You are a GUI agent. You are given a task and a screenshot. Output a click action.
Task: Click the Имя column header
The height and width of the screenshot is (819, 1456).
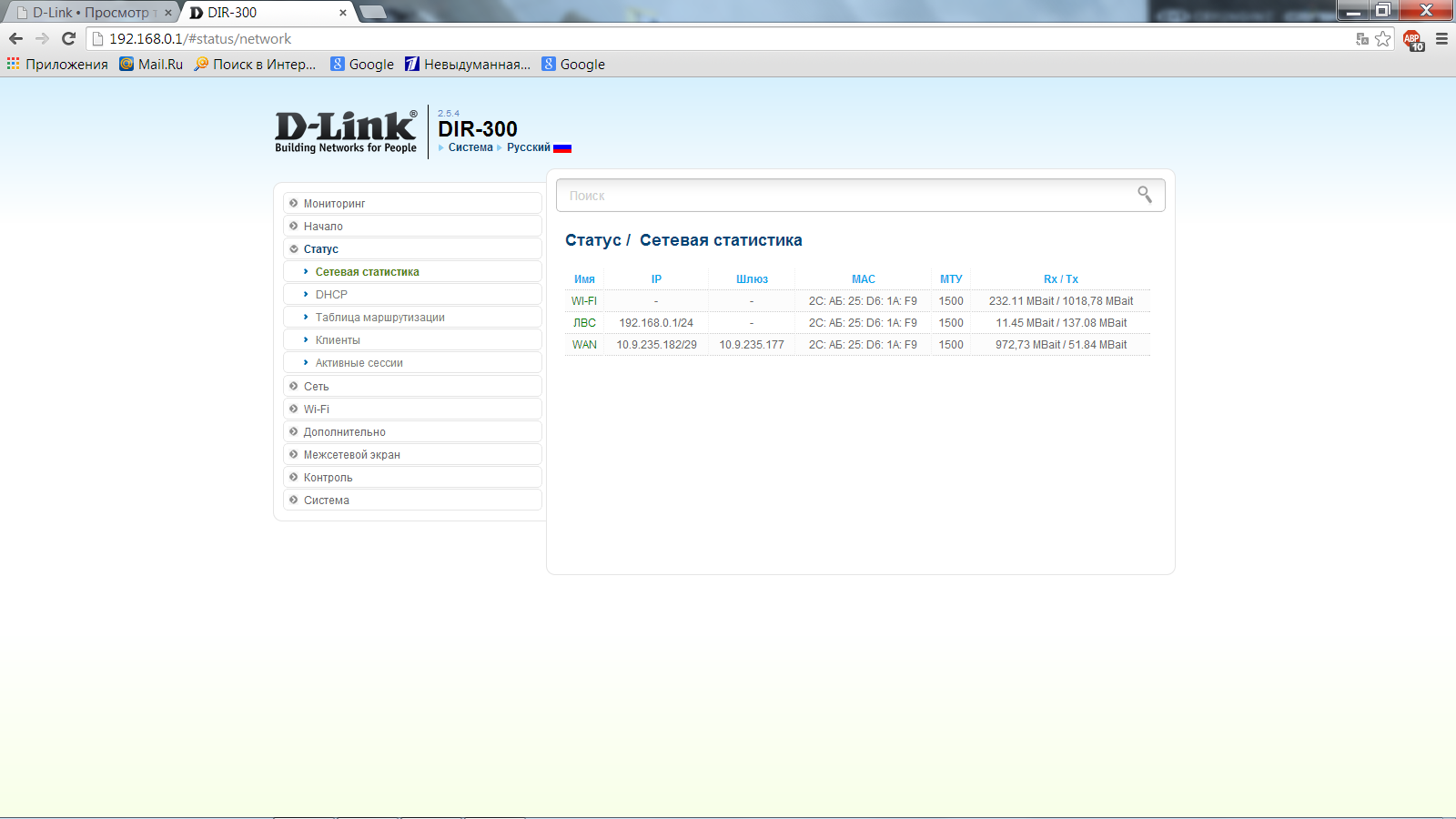[x=584, y=279]
